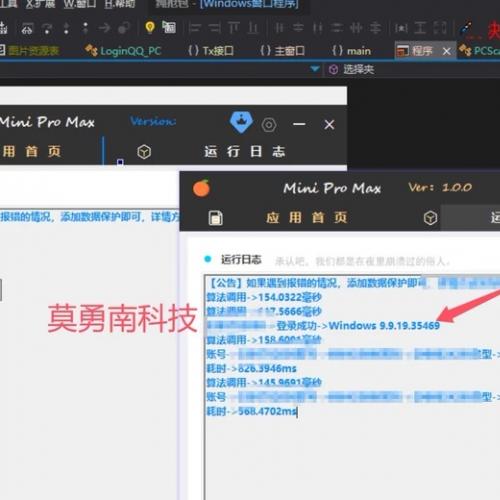Click the cube icon beside 运行日志 in back window

[x=144, y=152]
